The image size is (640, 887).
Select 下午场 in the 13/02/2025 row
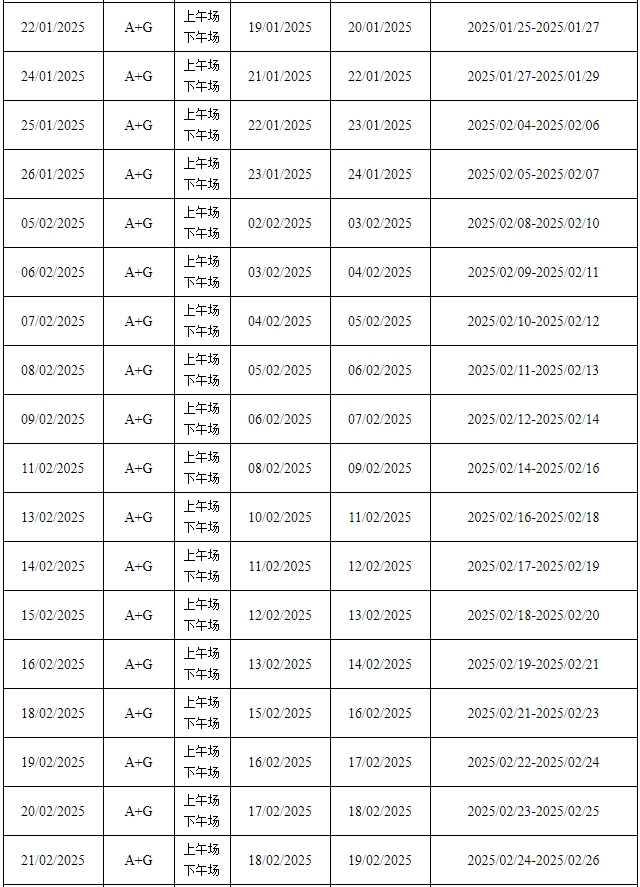(201, 528)
